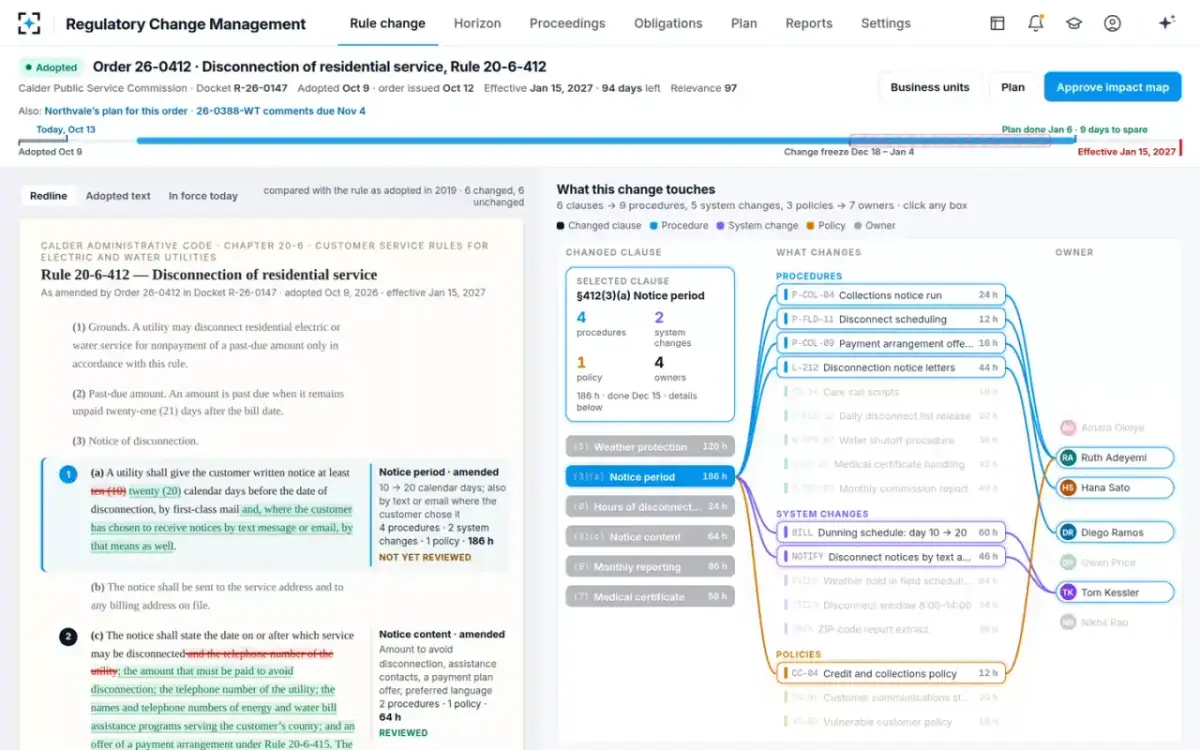The image size is (1200, 750).
Task: Open the AI sparkle assistant icon
Action: coord(1165,23)
